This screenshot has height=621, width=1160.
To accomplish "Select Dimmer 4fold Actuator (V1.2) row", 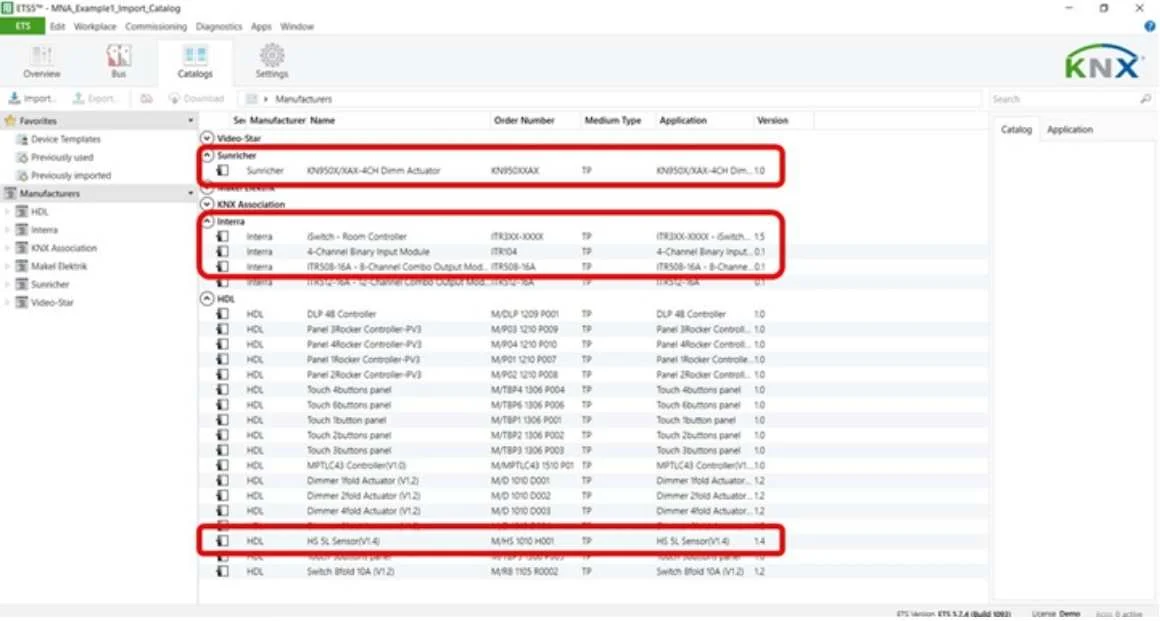I will pyautogui.click(x=593, y=511).
